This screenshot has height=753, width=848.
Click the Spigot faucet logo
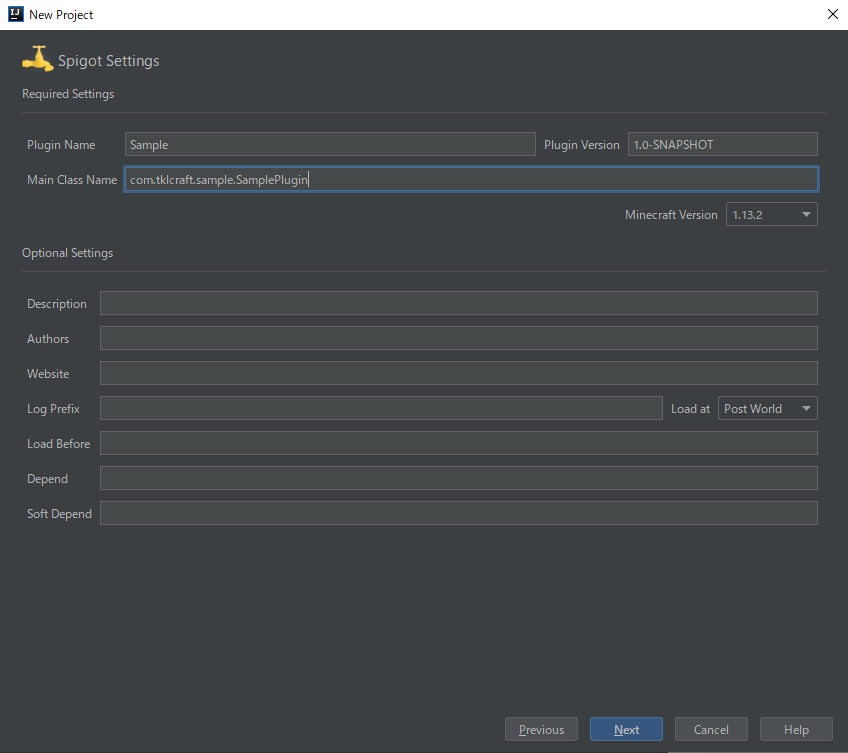tap(37, 59)
